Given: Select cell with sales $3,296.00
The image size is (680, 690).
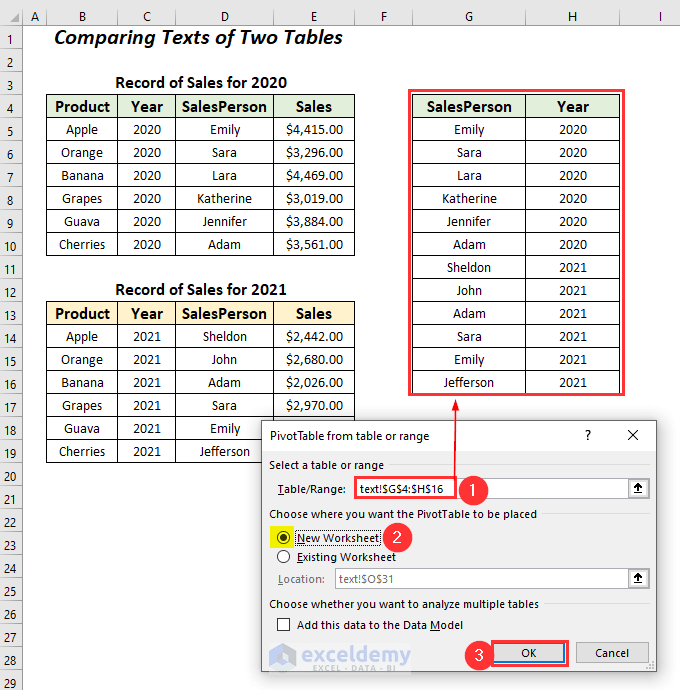Looking at the screenshot, I should [x=314, y=152].
